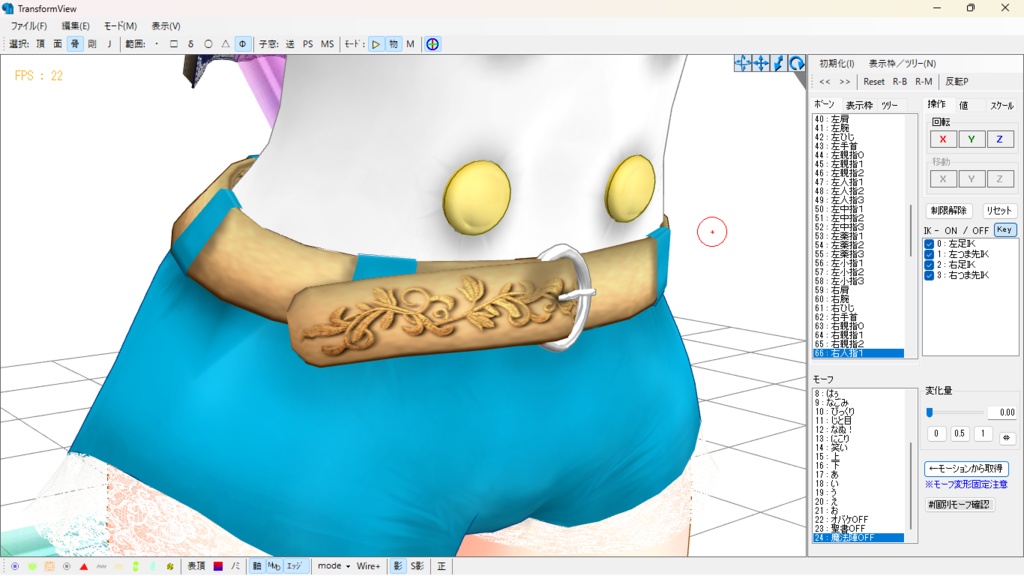Select vertex mode 頂 in selection toolbar

pos(40,44)
